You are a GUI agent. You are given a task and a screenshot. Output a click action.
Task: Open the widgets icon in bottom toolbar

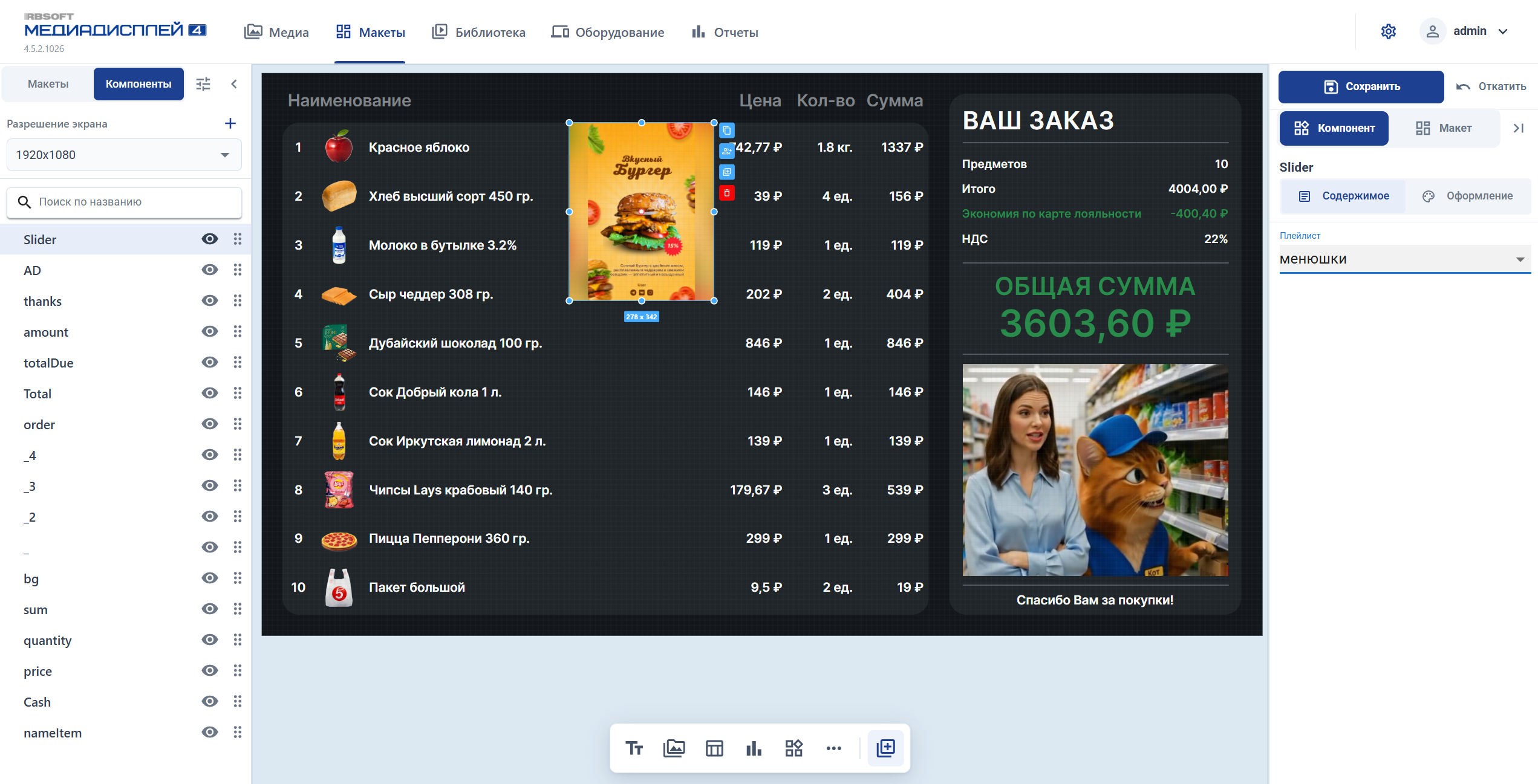(793, 748)
